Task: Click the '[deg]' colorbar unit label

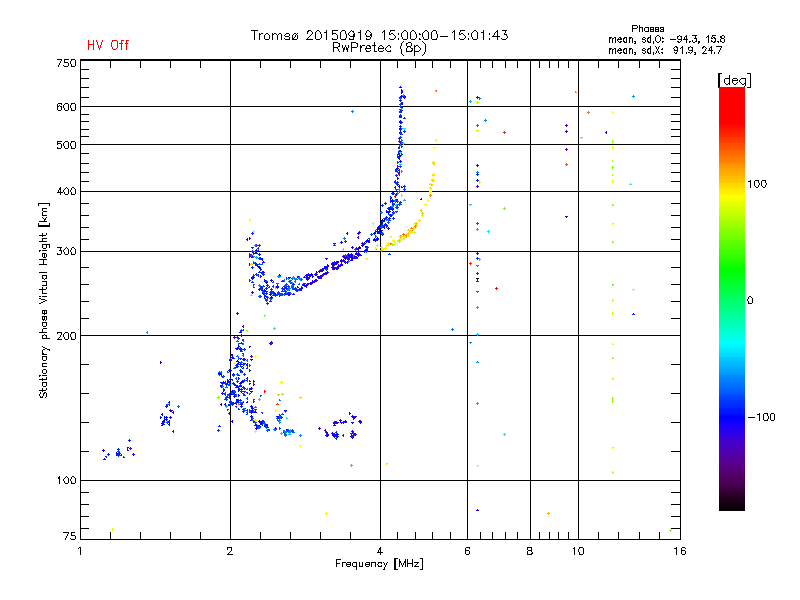Action: pyautogui.click(x=734, y=80)
